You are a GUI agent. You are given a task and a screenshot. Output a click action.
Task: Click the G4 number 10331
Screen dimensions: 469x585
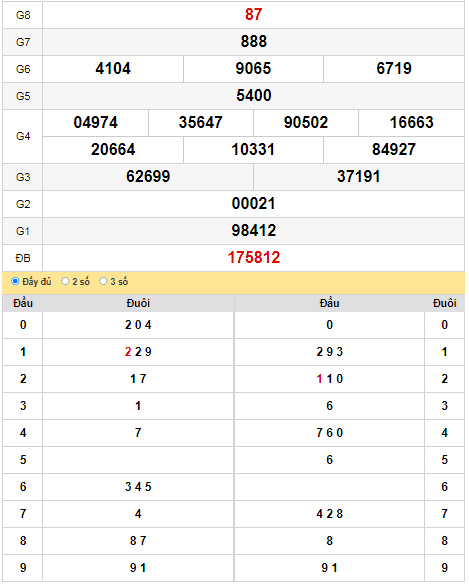(x=253, y=150)
